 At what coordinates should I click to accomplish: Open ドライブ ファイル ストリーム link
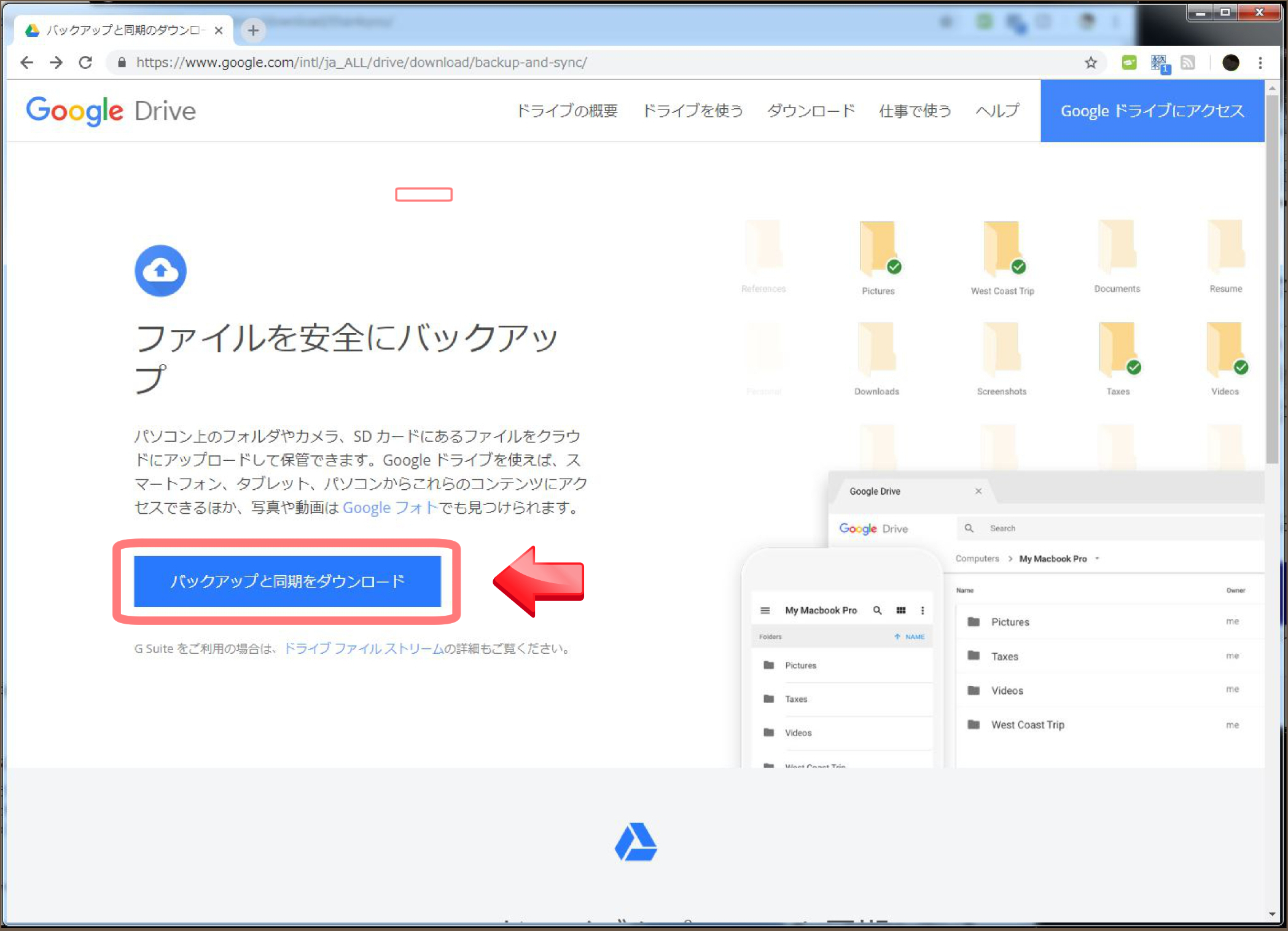pos(364,648)
